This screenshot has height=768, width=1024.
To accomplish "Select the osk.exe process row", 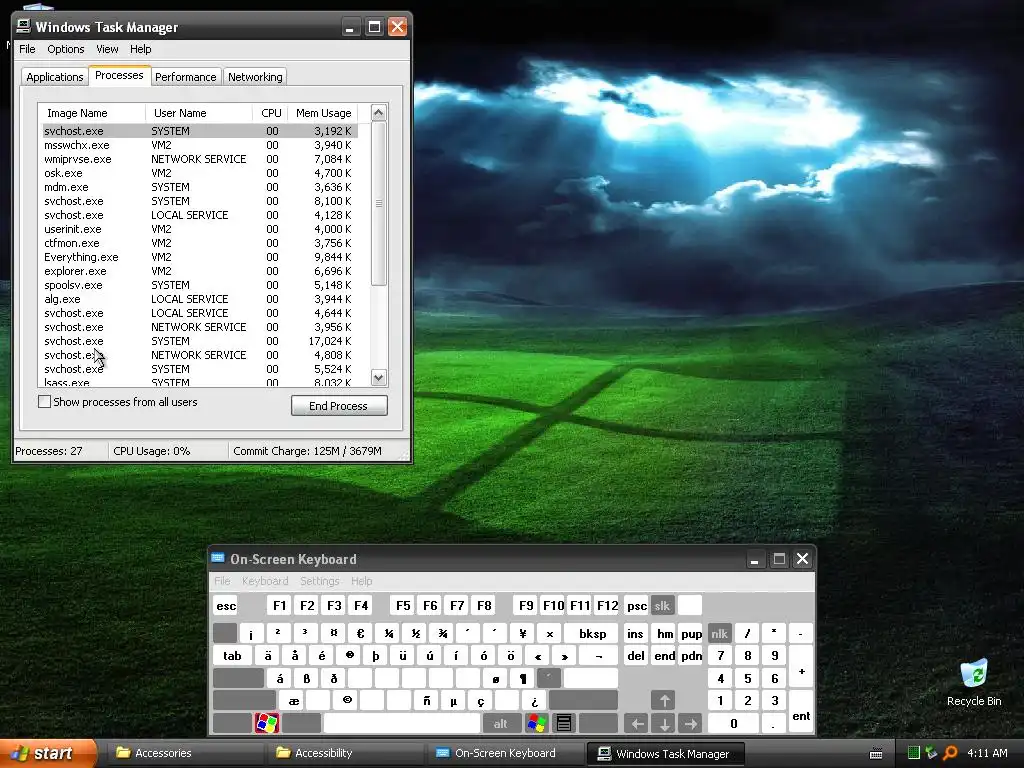I will [x=200, y=173].
